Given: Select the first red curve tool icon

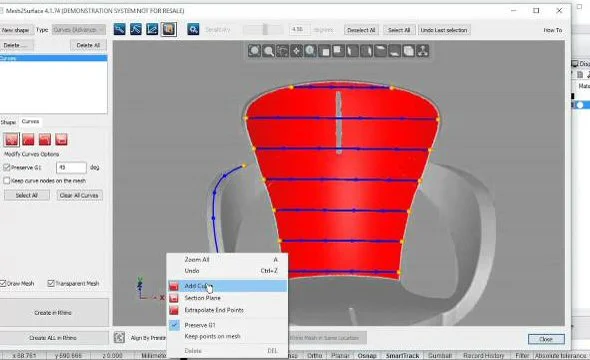Looking at the screenshot, I should (x=12, y=140).
